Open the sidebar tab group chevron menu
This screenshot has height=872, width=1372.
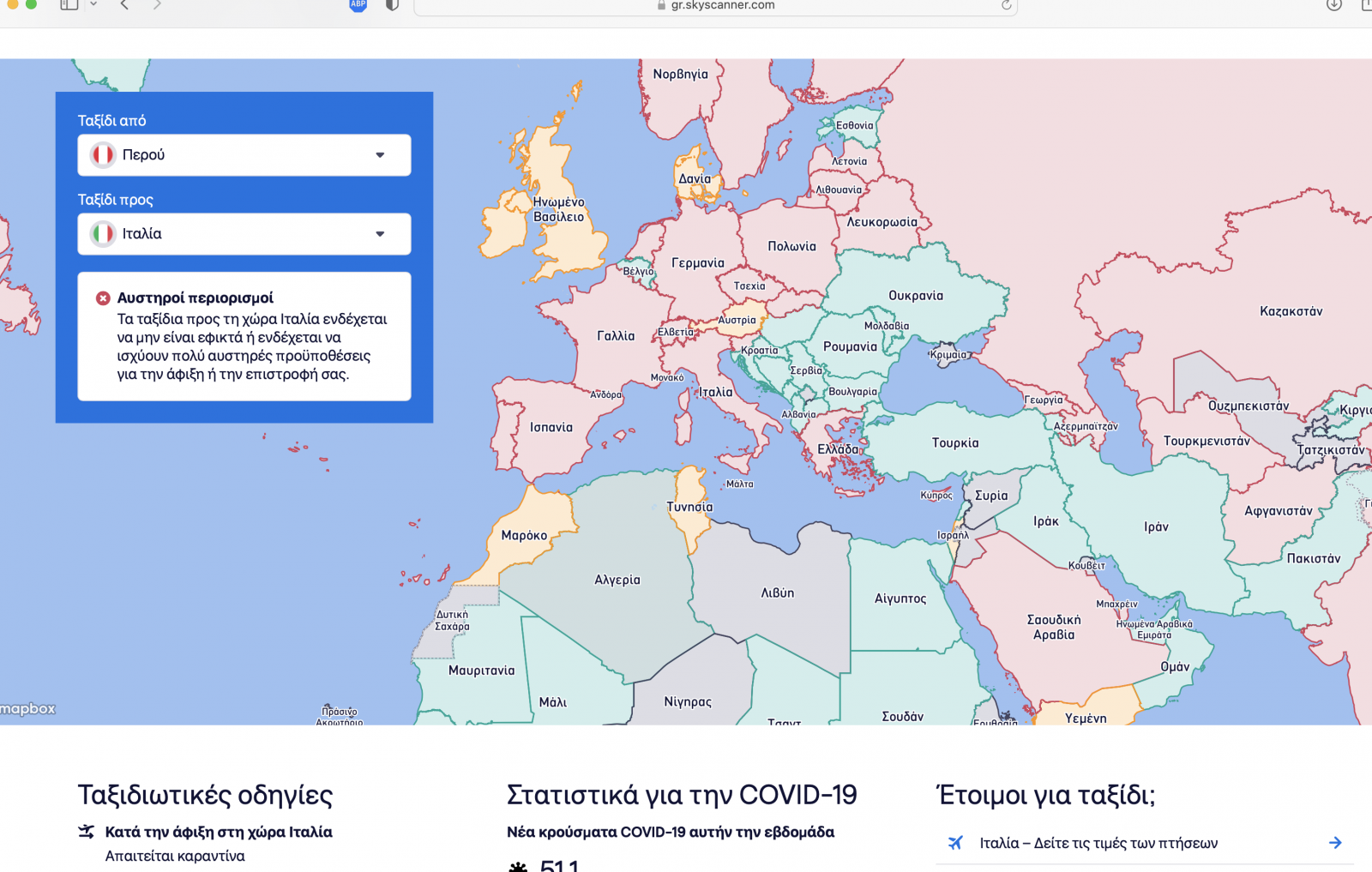(x=93, y=5)
